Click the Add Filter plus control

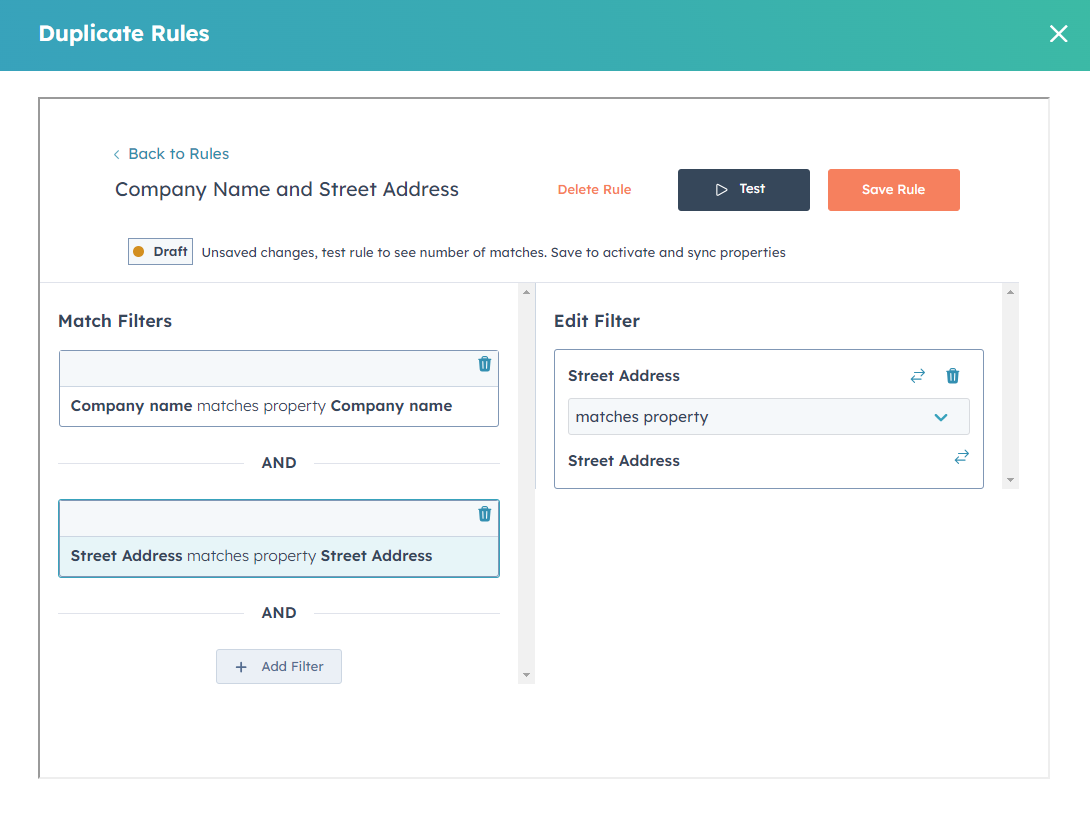pyautogui.click(x=239, y=666)
